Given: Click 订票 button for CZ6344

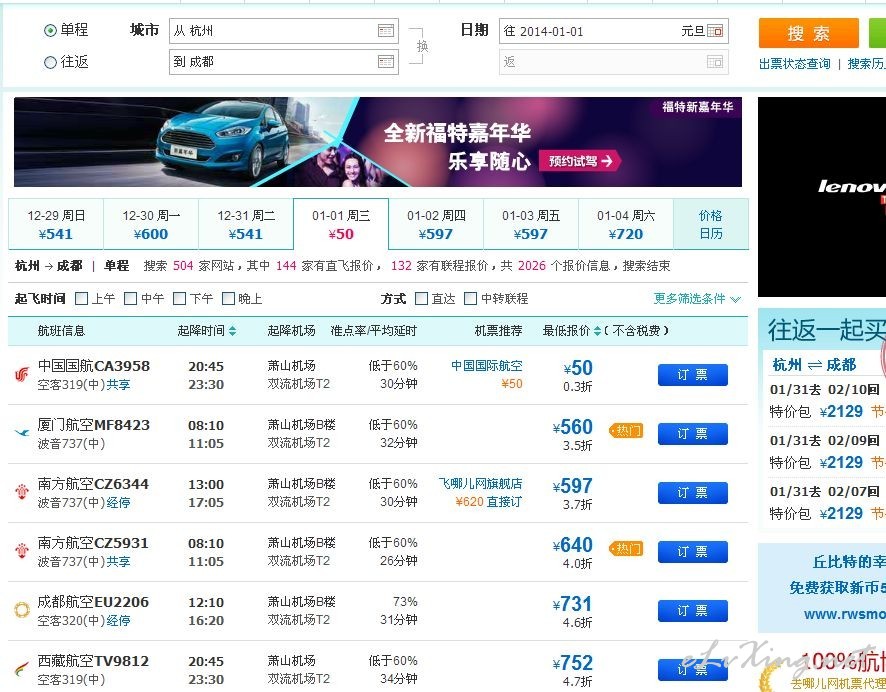Looking at the screenshot, I should [693, 493].
